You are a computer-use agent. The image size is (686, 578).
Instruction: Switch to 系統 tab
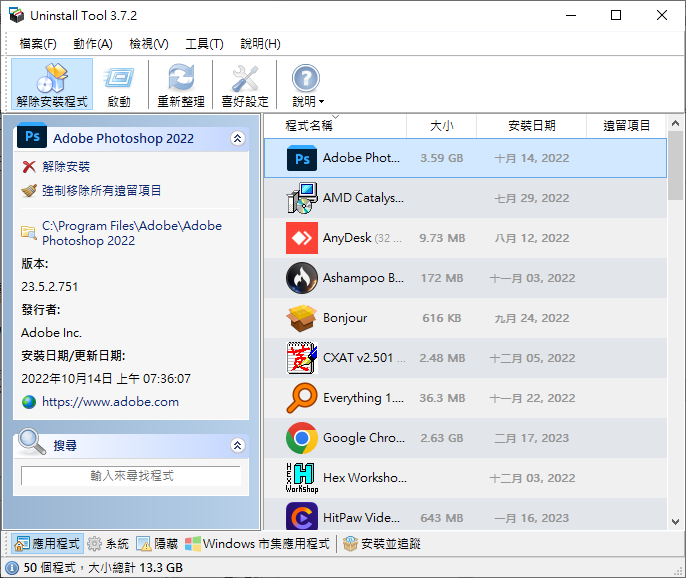[108, 544]
